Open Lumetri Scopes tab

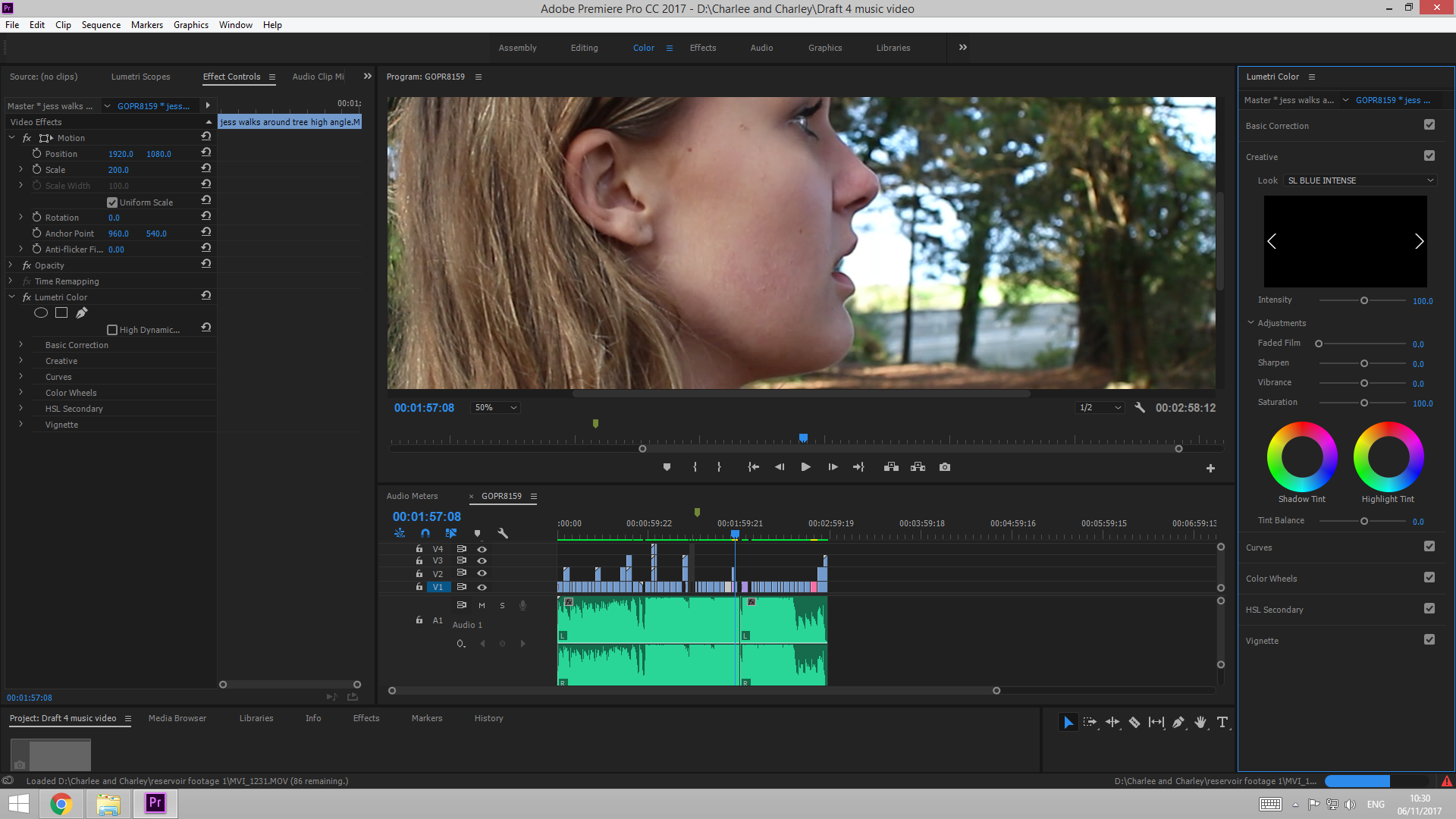(x=140, y=77)
